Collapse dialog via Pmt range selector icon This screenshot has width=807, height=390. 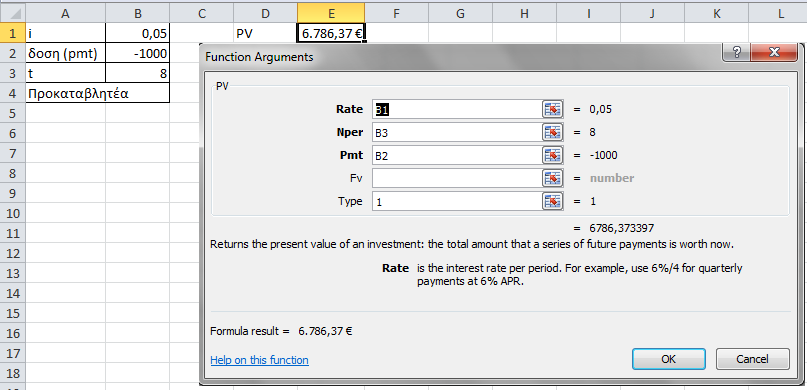coord(553,155)
